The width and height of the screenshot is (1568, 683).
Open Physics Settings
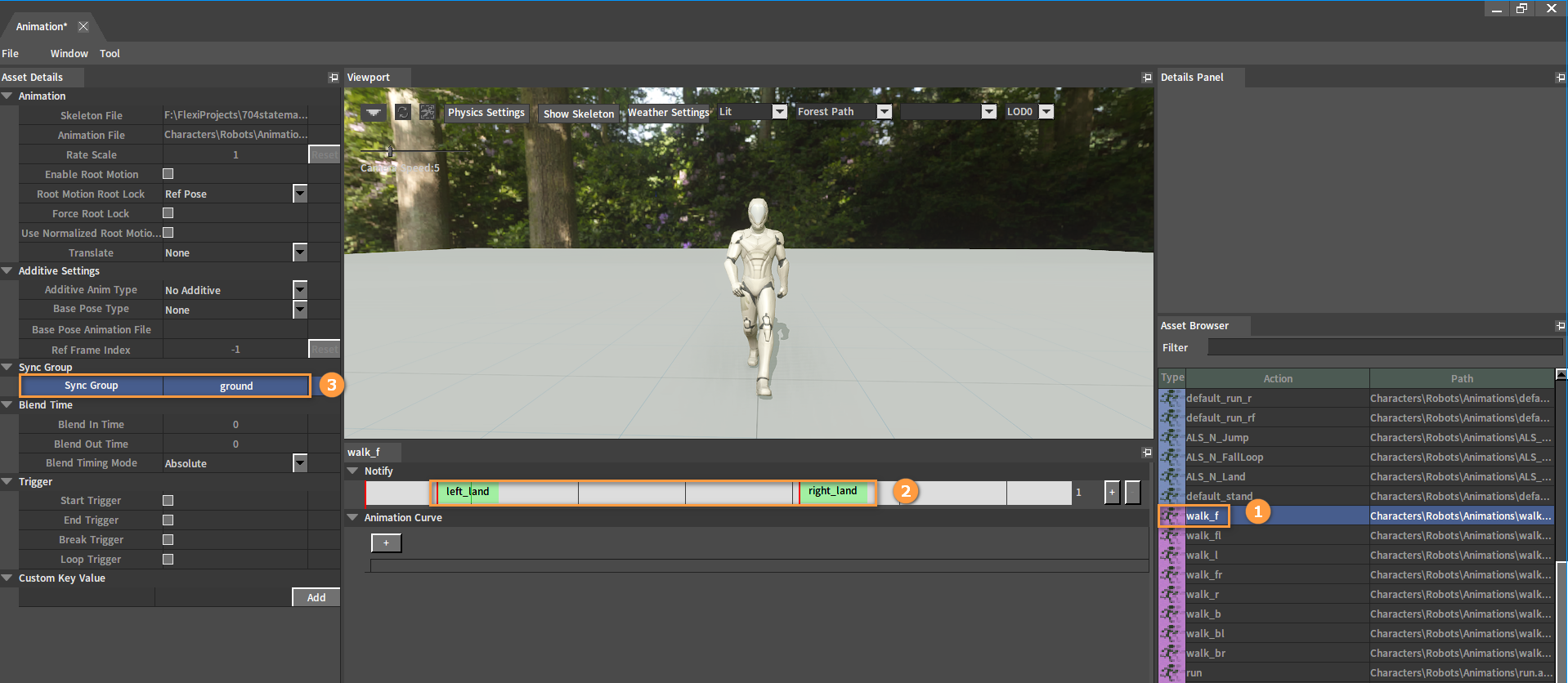pyautogui.click(x=486, y=113)
